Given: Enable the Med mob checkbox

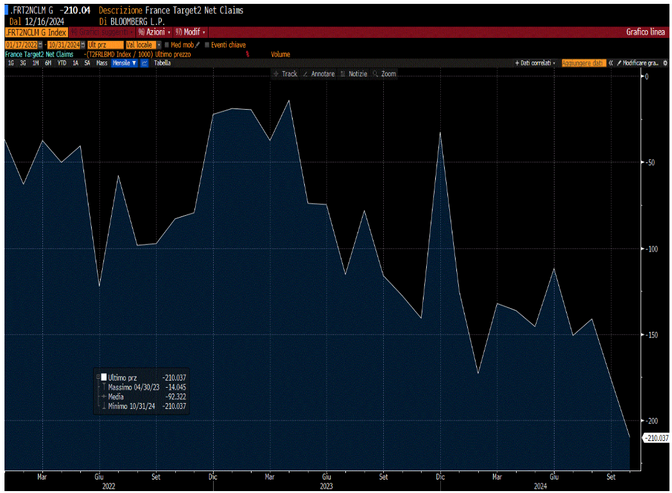Looking at the screenshot, I should (165, 45).
